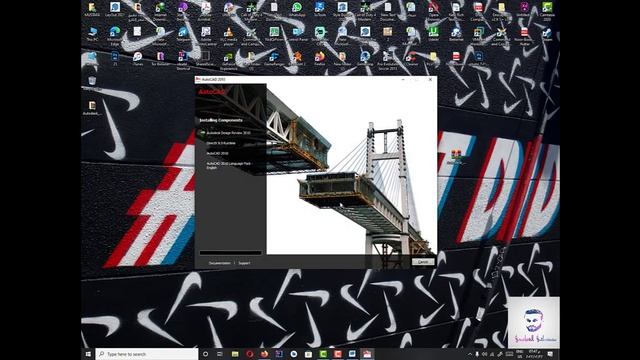Select Betternet desktop shortcut
Screen dimensions: 640x360
coord(456,34)
